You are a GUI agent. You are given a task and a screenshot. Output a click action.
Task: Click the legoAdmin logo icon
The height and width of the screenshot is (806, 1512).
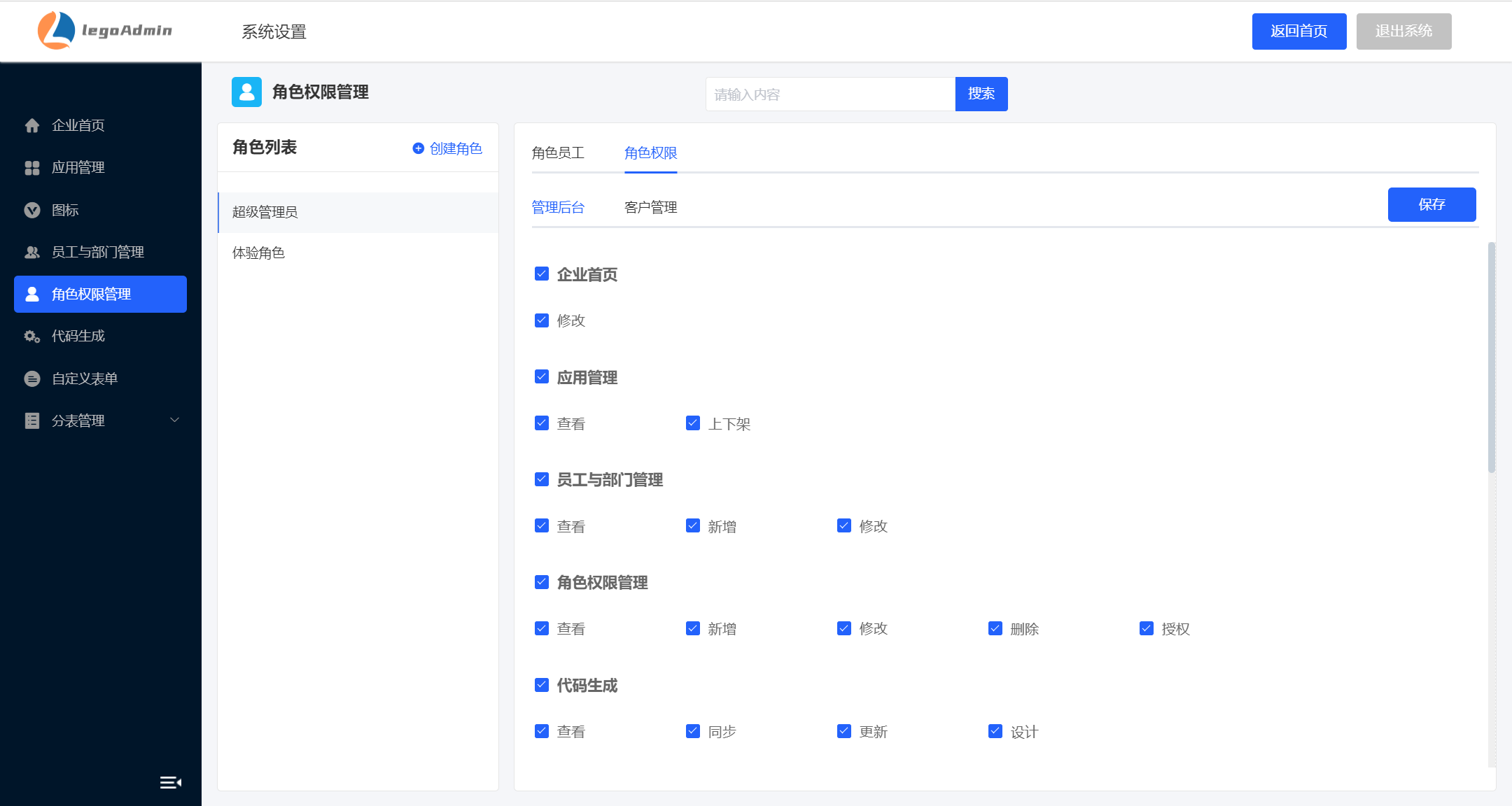[x=56, y=31]
